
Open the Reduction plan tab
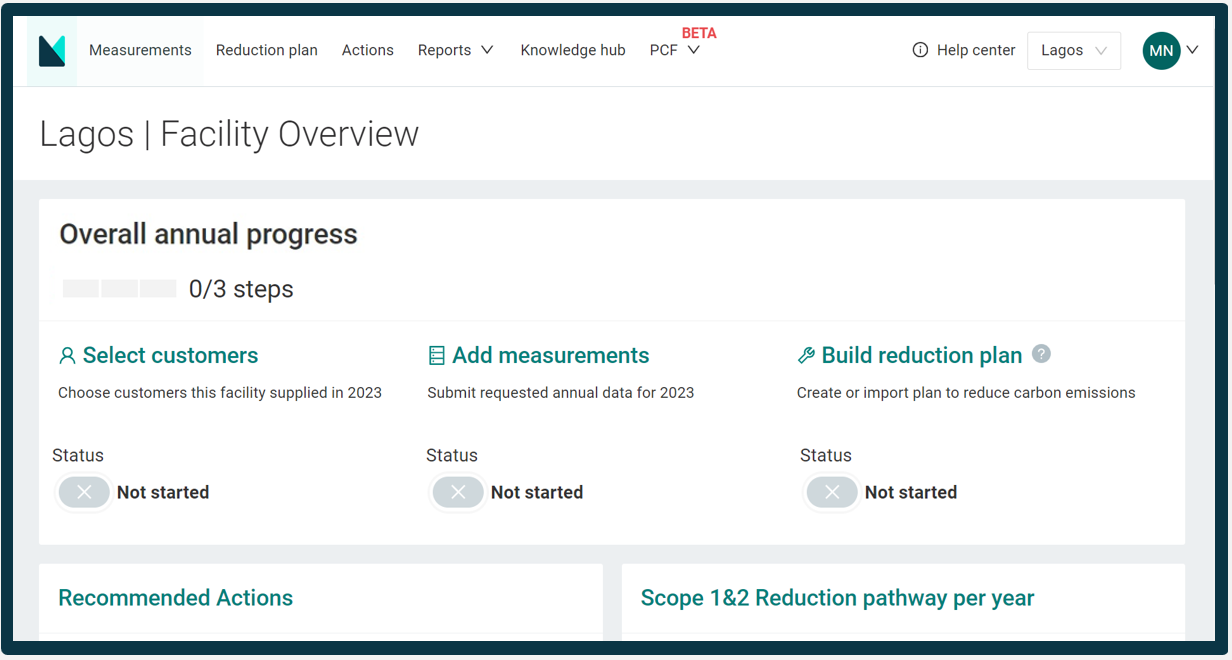pyautogui.click(x=267, y=50)
